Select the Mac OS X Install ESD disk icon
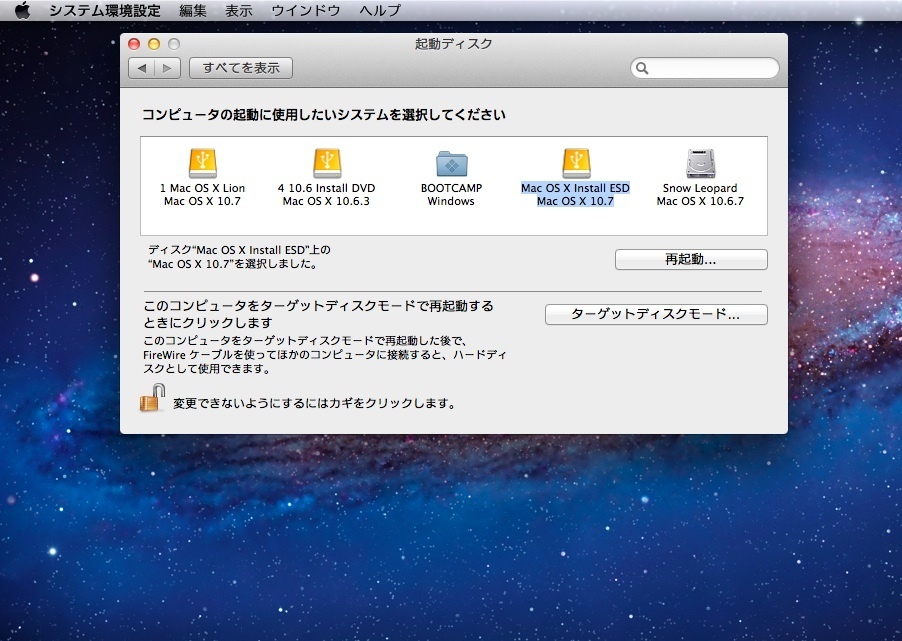The height and width of the screenshot is (641, 902). [x=575, y=163]
